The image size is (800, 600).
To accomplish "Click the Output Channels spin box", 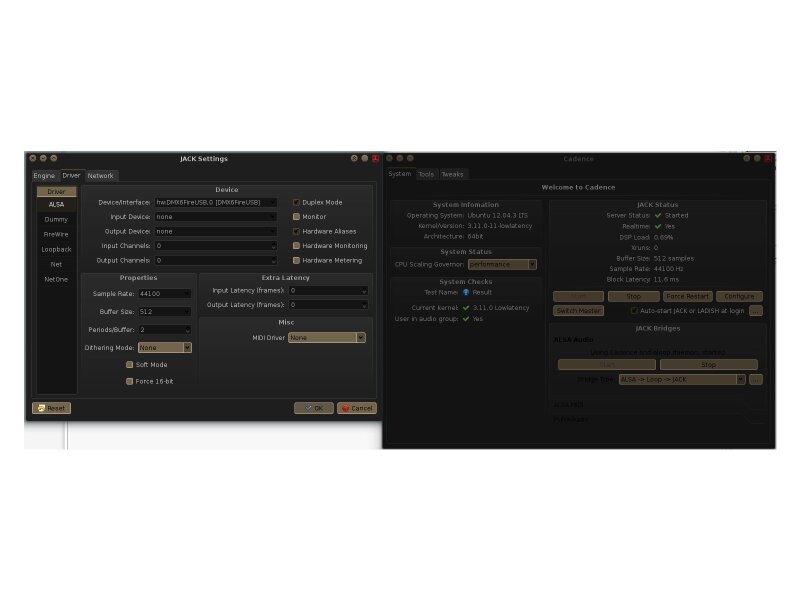I will pyautogui.click(x=216, y=260).
